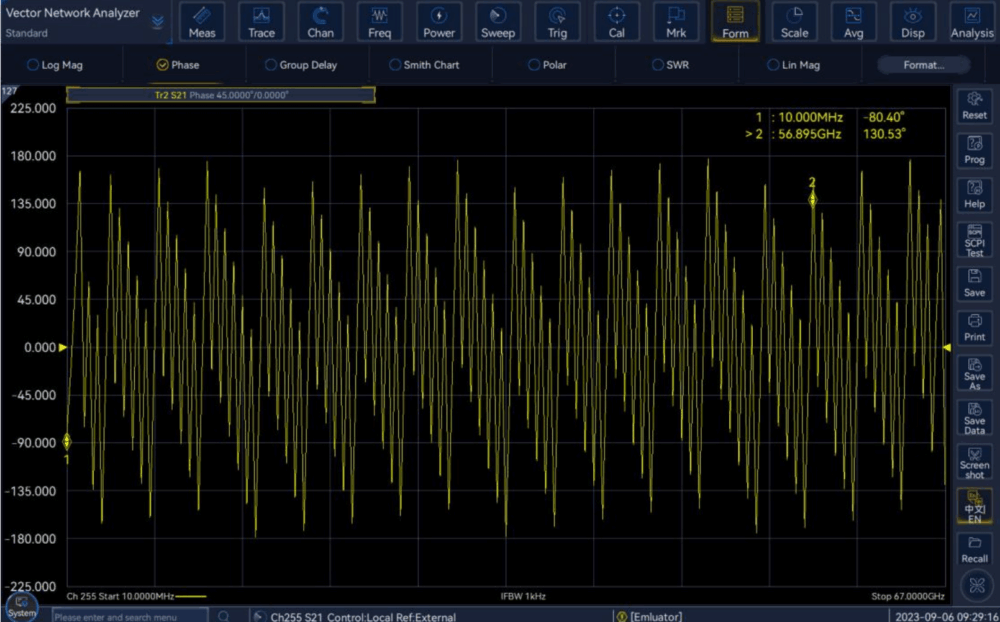
Task: Click the Reset button in sidebar
Action: 974,103
